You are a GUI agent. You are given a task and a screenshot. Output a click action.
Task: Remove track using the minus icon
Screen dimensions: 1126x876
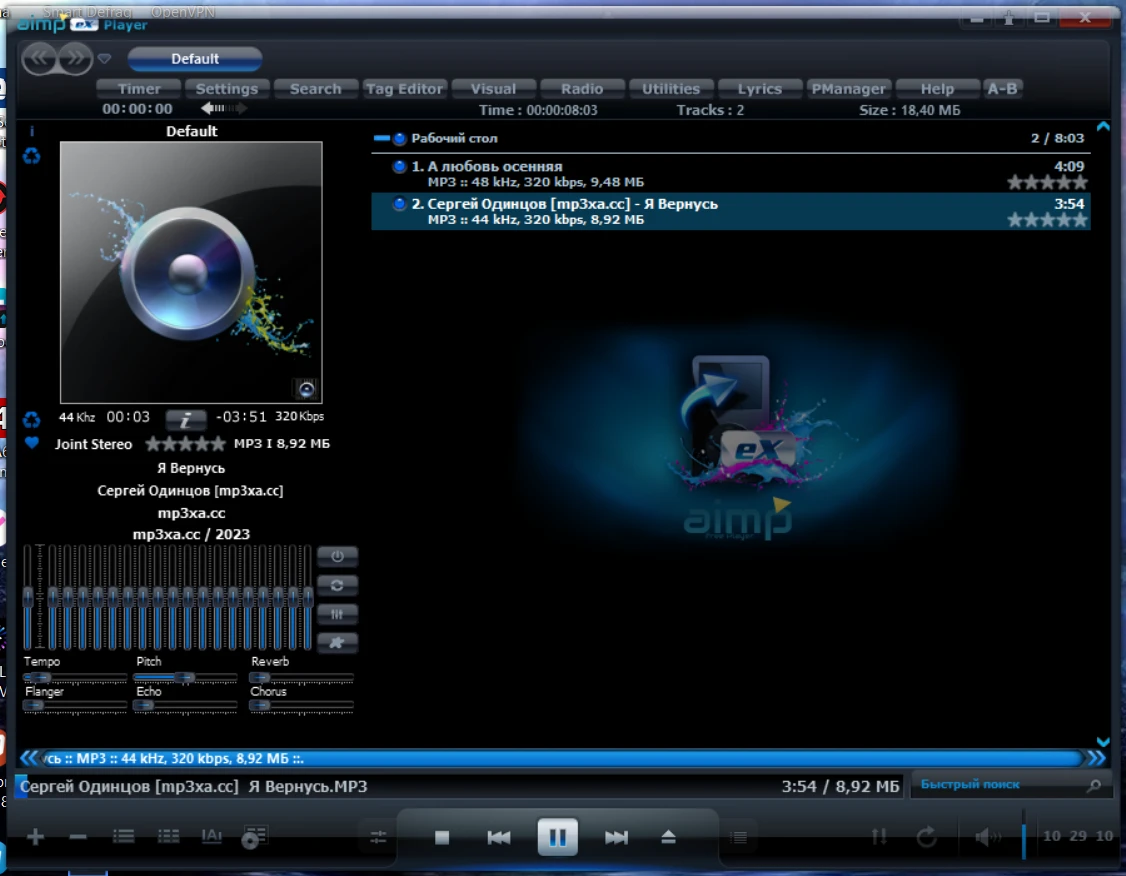(x=78, y=837)
